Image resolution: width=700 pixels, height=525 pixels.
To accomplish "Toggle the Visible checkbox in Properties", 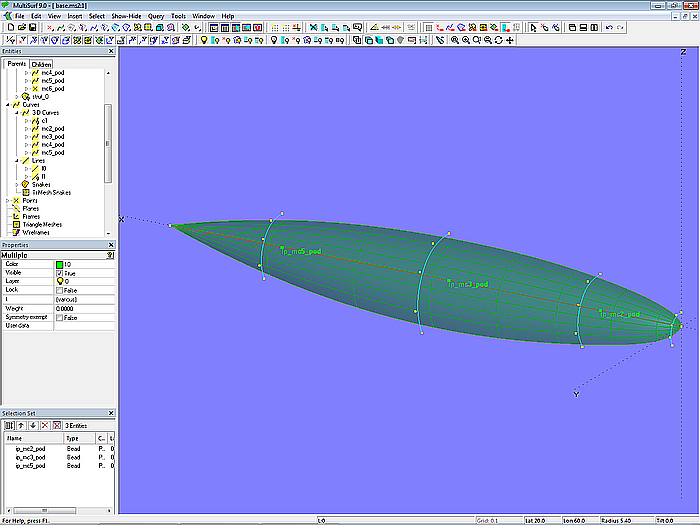I will pos(60,273).
